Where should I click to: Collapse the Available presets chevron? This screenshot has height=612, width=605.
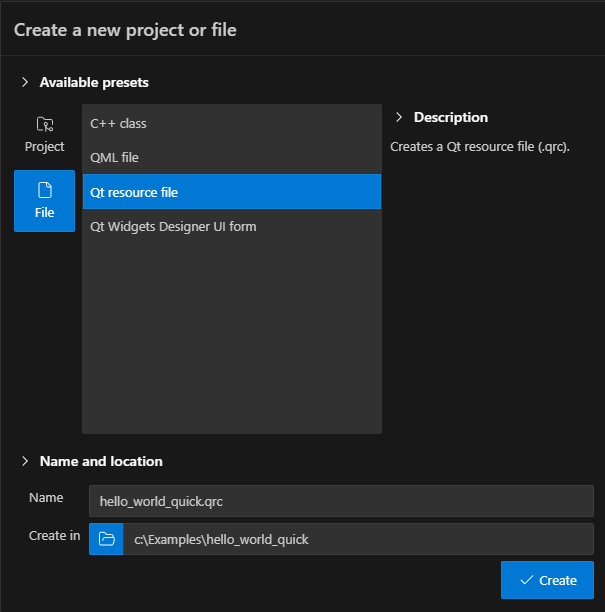point(25,82)
